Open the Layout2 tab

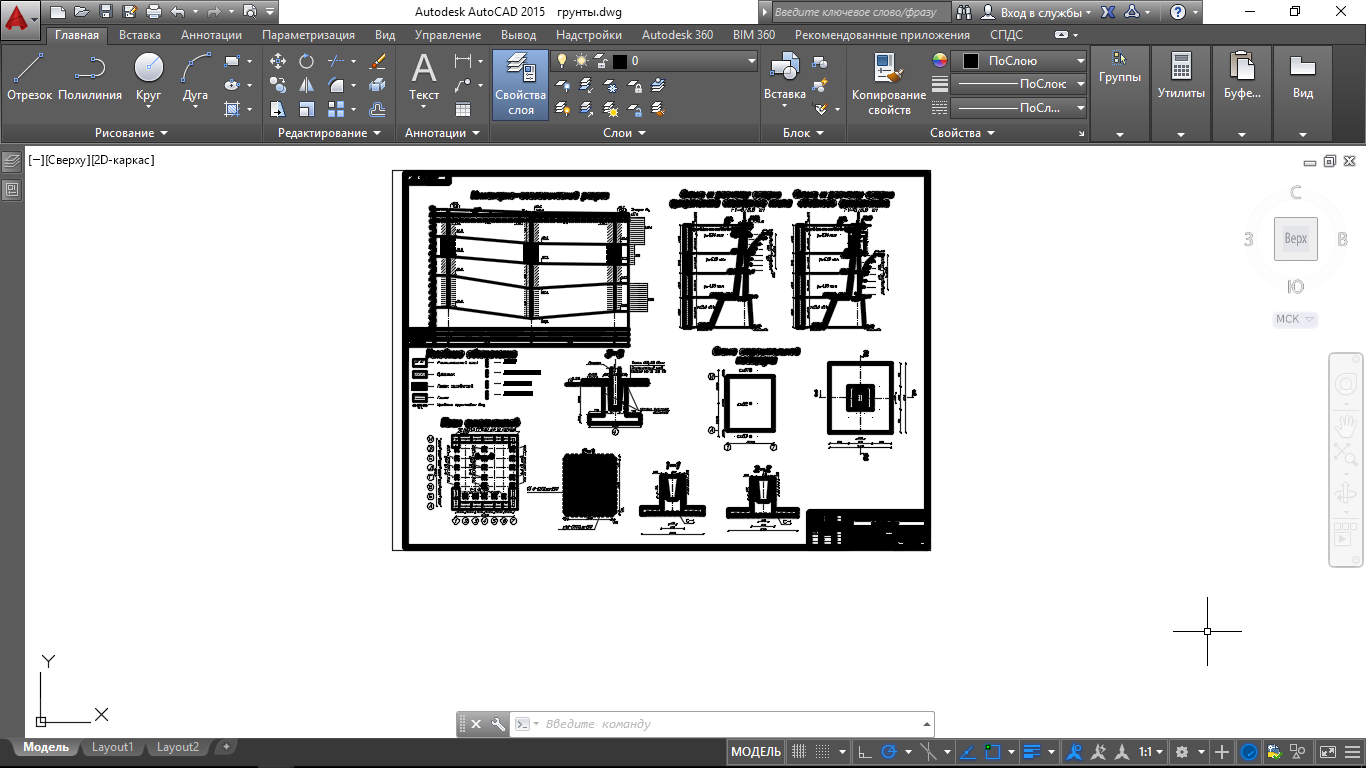tap(178, 747)
